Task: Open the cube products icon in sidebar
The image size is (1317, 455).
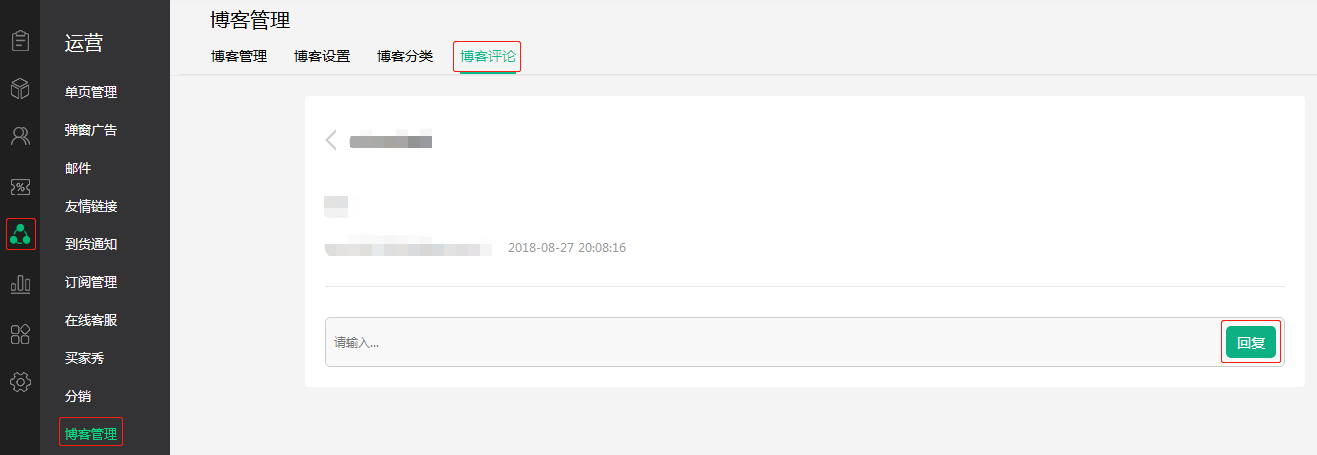Action: [x=20, y=89]
